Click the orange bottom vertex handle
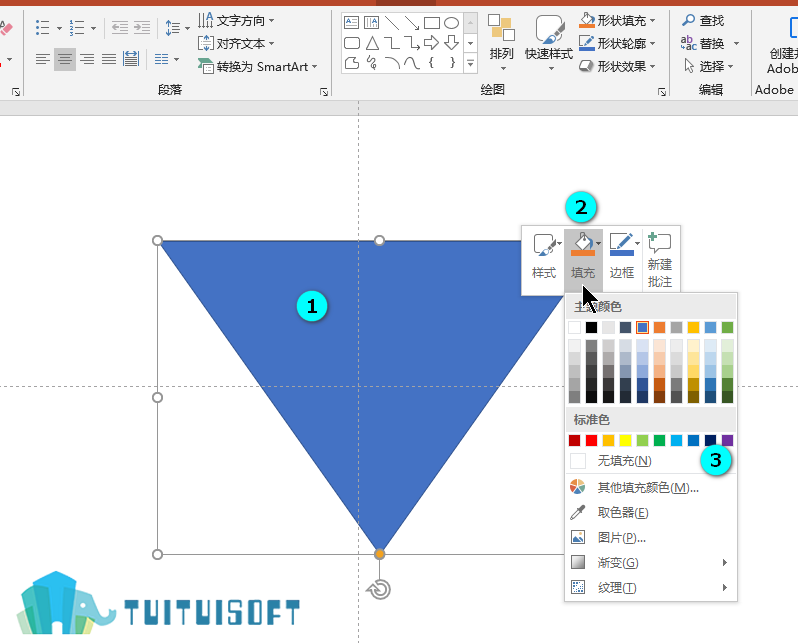 (379, 554)
